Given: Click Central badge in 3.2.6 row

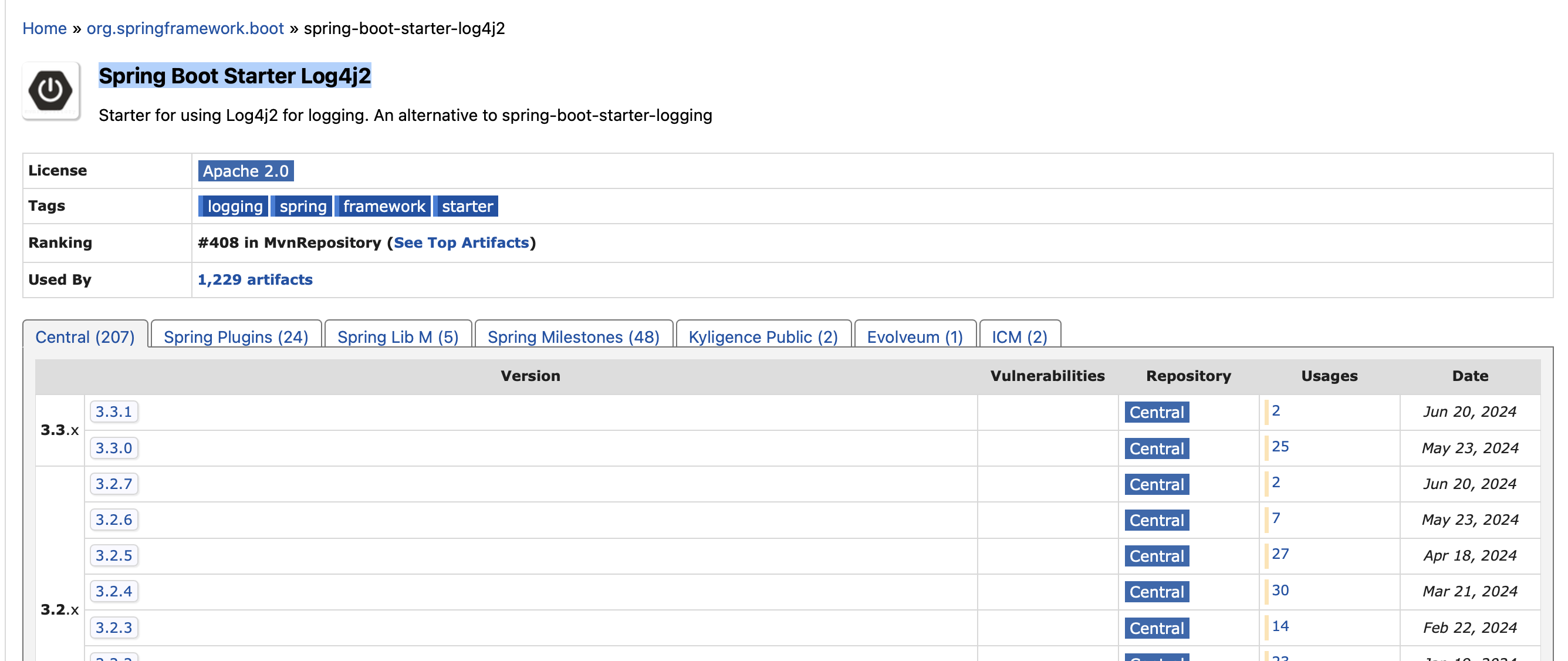Looking at the screenshot, I should 1157,520.
